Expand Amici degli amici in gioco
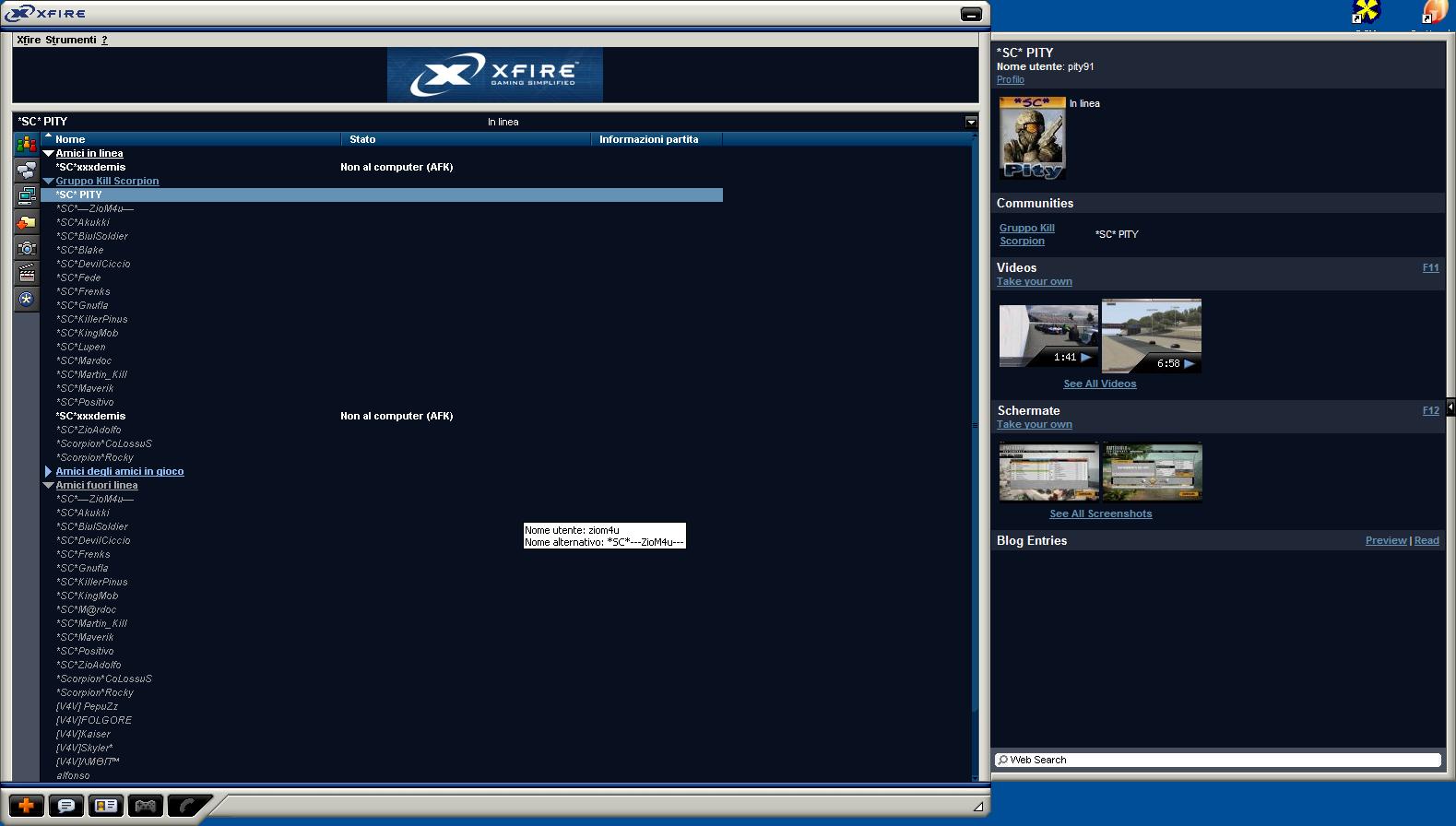 [x=48, y=471]
